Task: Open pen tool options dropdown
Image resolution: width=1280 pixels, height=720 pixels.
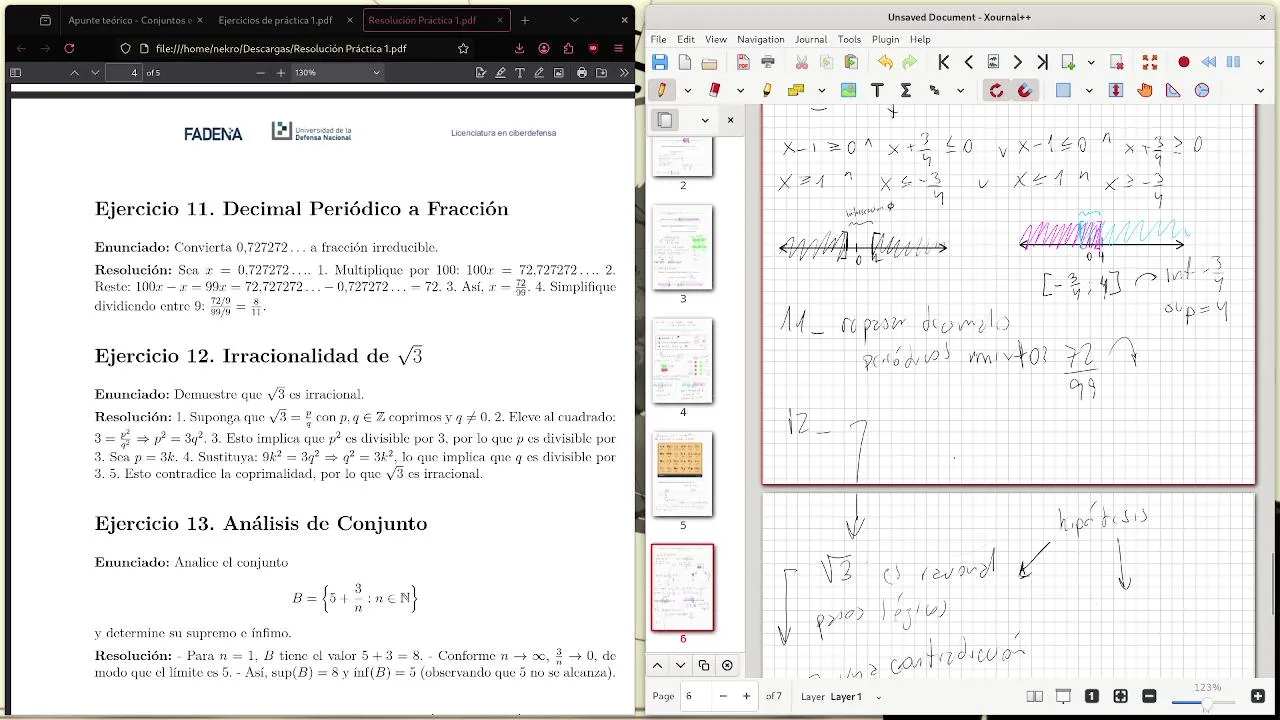Action: (687, 90)
